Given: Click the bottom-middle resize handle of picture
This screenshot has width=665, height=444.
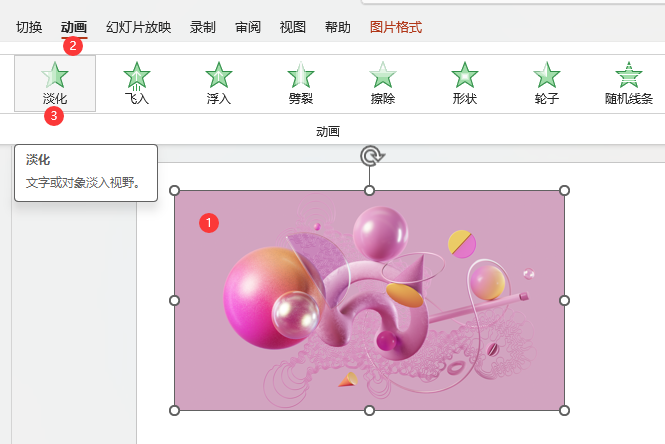Looking at the screenshot, I should click(x=369, y=410).
